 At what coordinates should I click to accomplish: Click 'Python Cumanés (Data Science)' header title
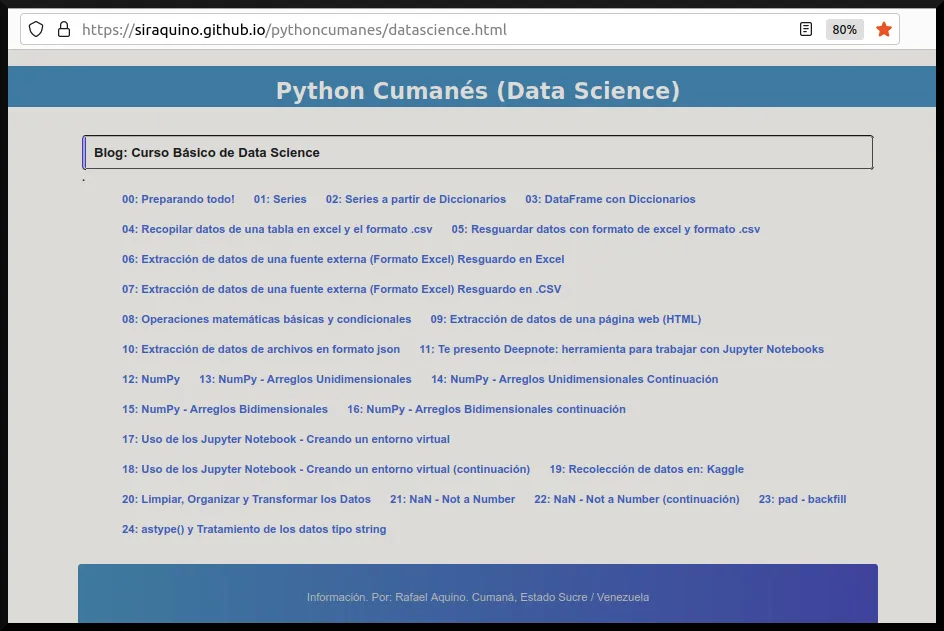click(x=478, y=91)
